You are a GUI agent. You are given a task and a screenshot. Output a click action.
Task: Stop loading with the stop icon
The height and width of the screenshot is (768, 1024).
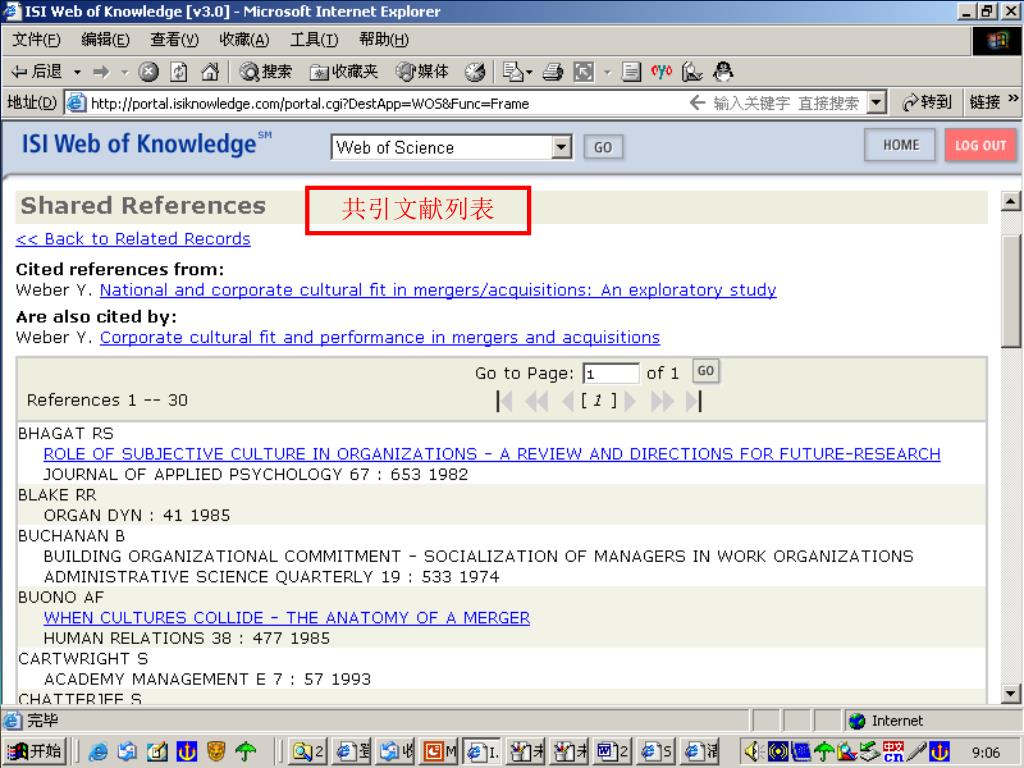point(149,72)
